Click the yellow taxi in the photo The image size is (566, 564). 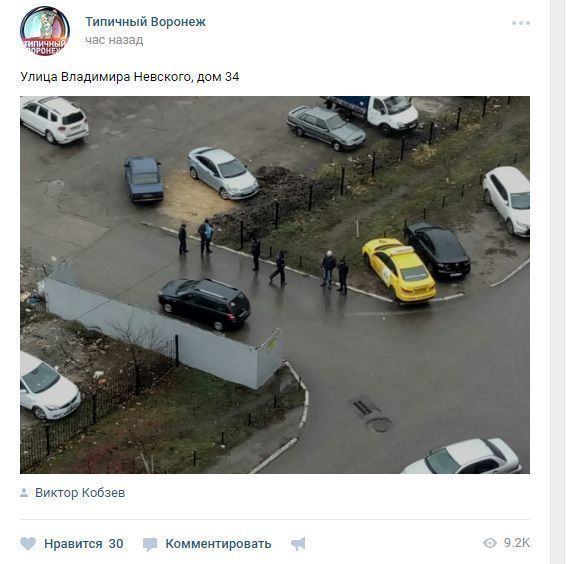399,270
